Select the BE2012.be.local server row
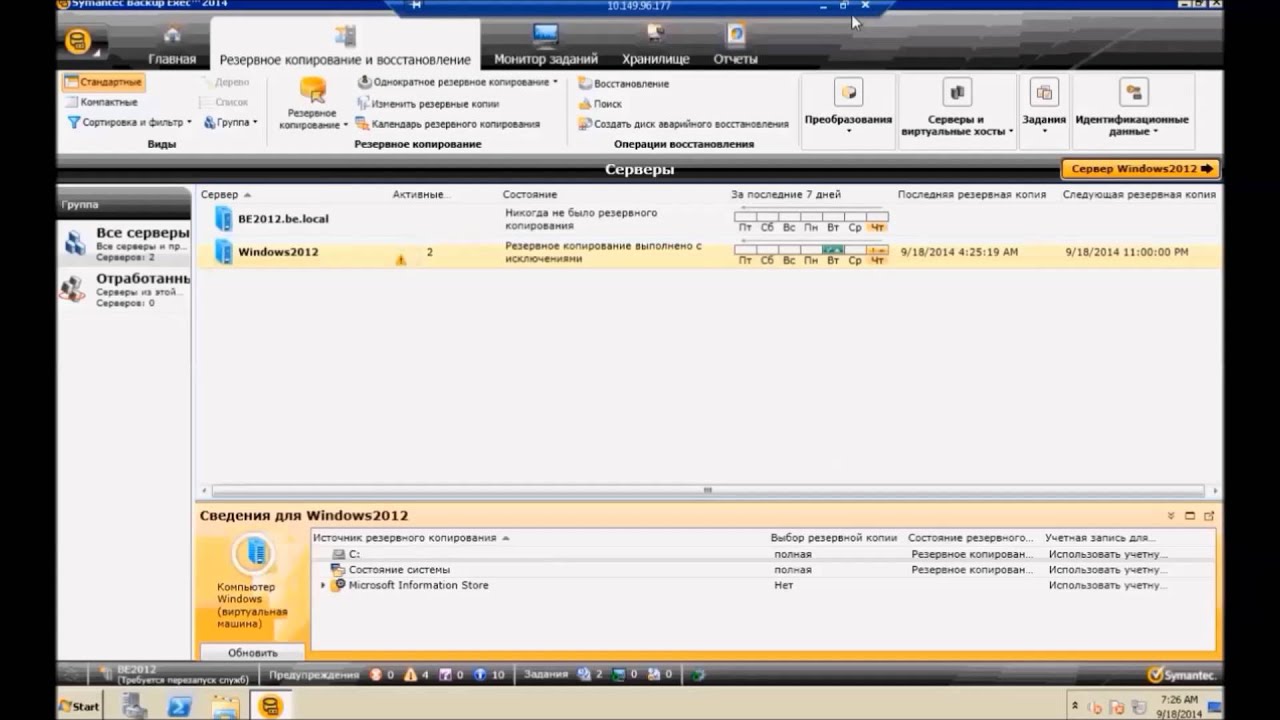The image size is (1280, 720). point(708,219)
